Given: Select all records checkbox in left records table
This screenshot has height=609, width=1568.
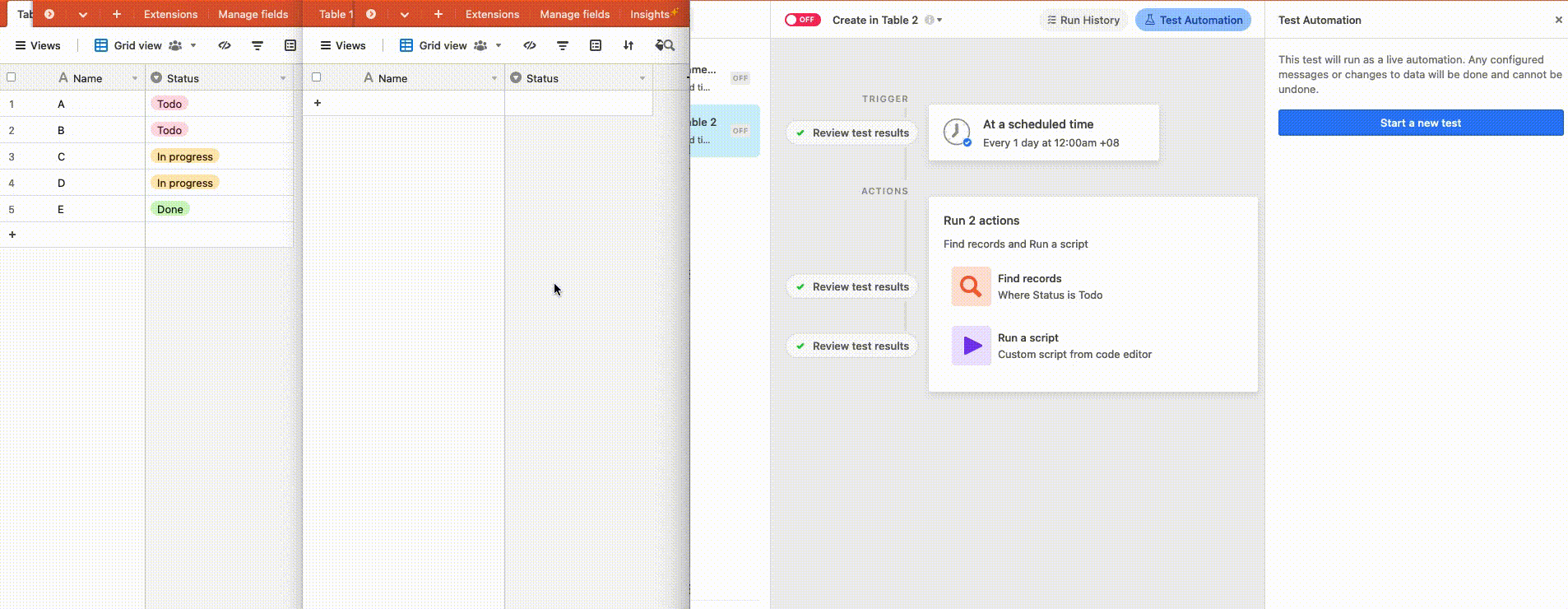Looking at the screenshot, I should (x=12, y=77).
